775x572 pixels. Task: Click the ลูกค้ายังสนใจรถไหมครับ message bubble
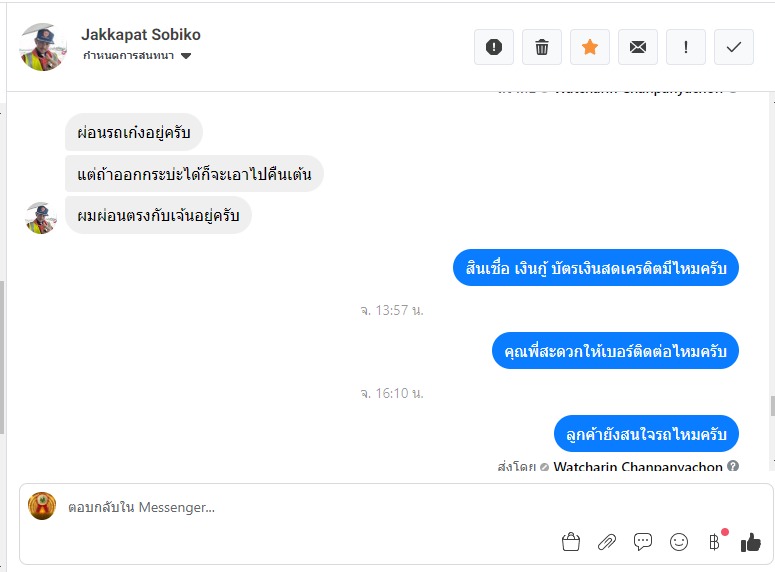pos(646,434)
